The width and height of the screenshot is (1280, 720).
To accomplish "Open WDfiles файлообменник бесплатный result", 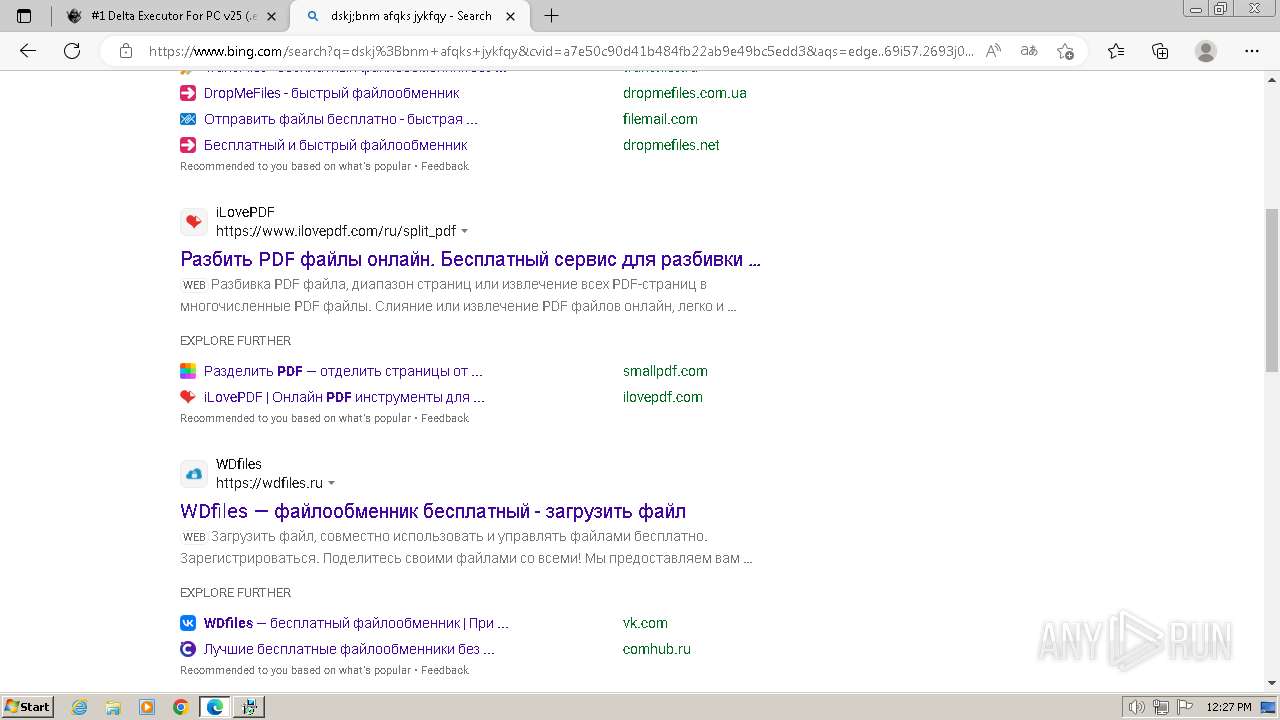I will (x=433, y=511).
